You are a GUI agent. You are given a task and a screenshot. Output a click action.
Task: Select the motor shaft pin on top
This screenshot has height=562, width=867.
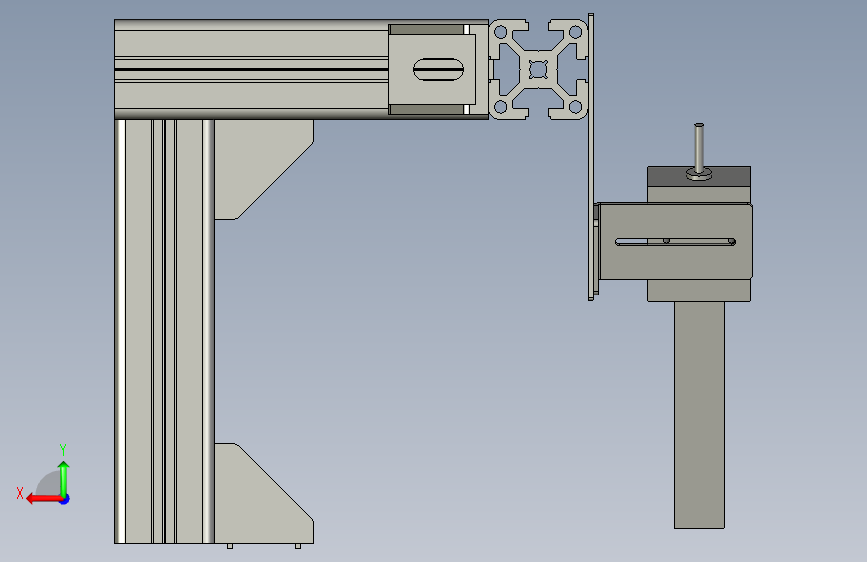point(699,148)
